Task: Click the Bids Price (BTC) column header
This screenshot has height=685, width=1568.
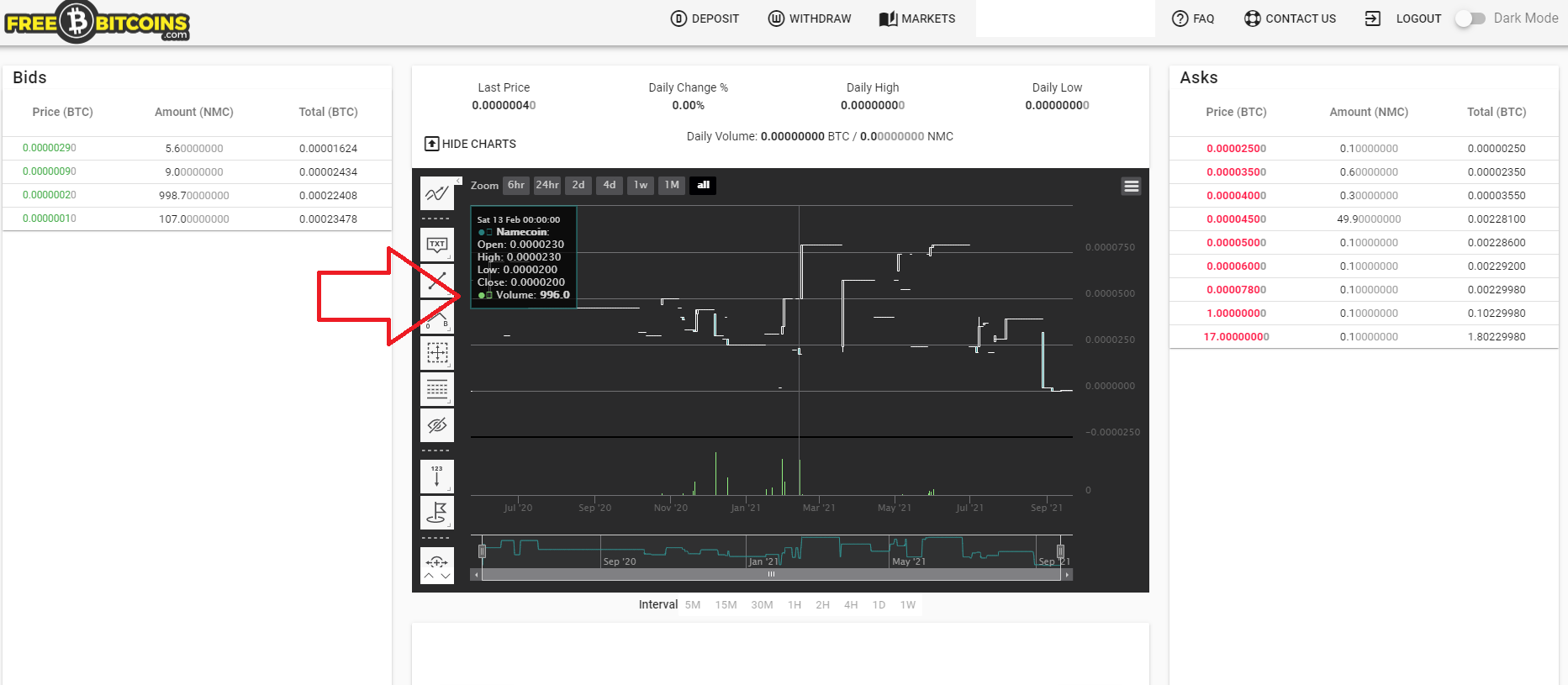Action: (63, 112)
